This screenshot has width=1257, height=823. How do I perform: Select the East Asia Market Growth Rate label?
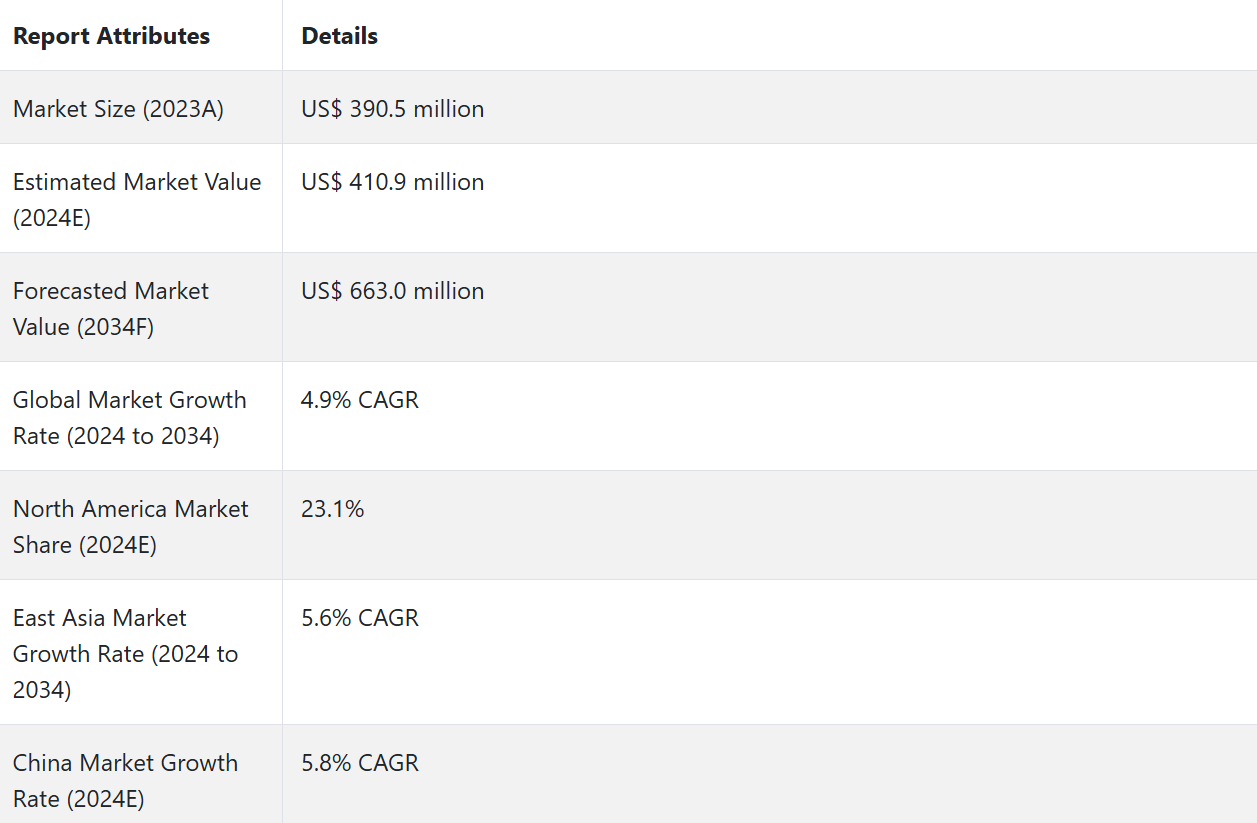[x=125, y=653]
